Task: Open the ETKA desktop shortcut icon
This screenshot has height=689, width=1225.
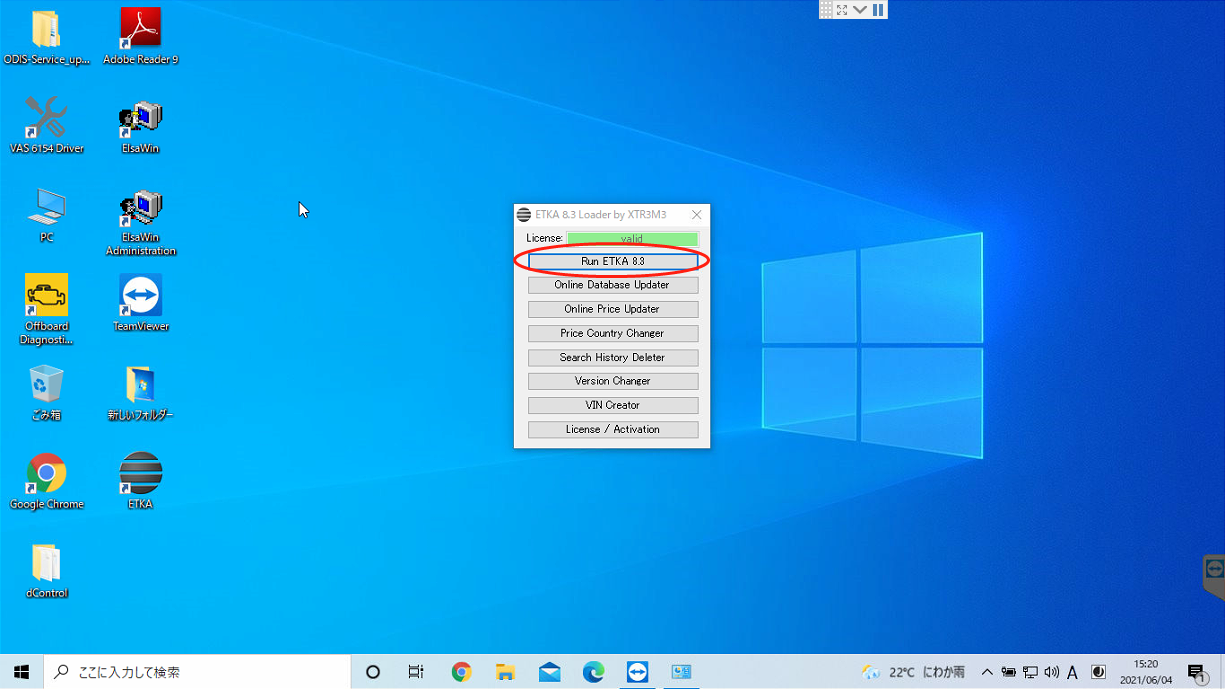Action: (x=140, y=475)
